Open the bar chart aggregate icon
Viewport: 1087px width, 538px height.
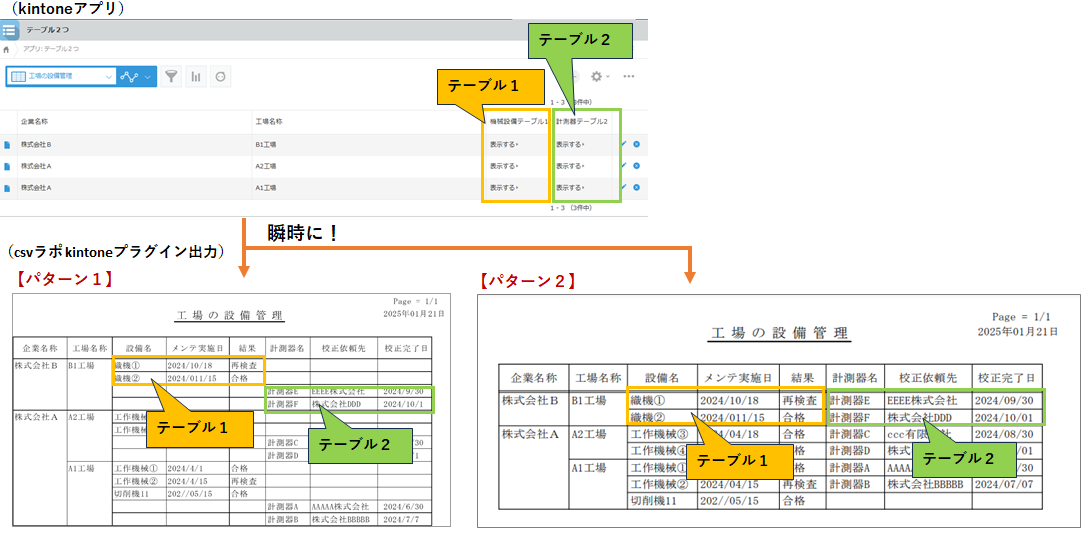pos(196,77)
